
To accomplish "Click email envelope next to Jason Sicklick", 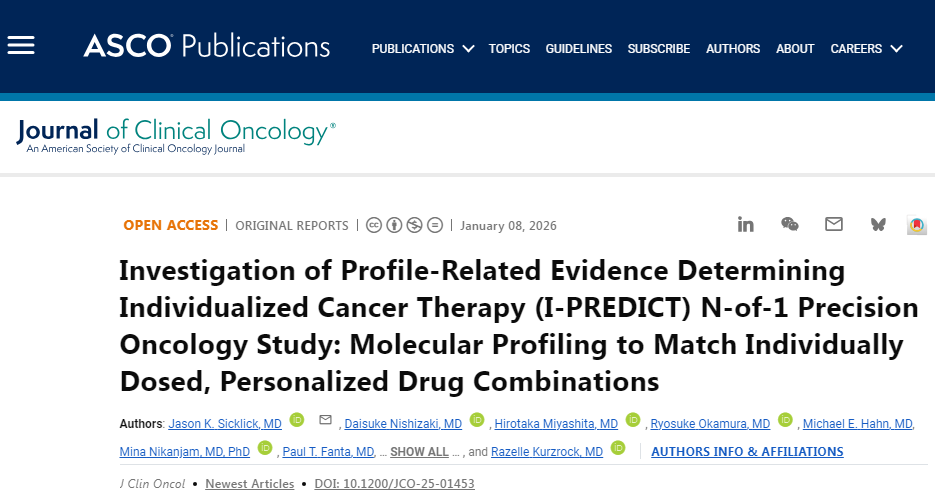I will pos(325,421).
